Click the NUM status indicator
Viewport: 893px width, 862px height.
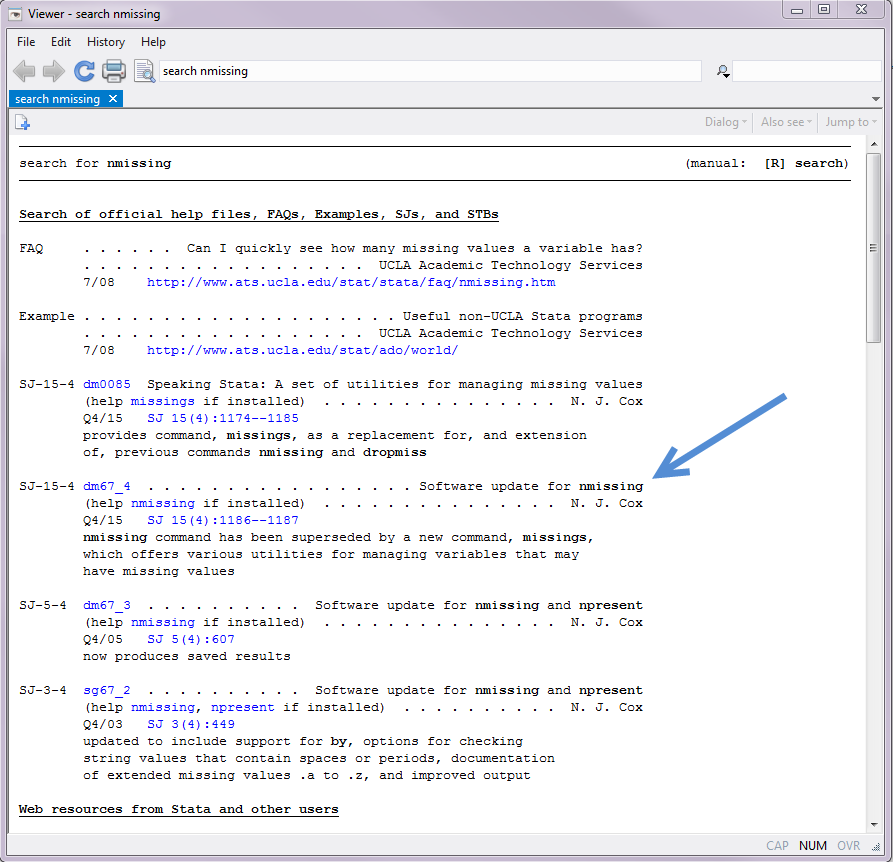pos(813,846)
